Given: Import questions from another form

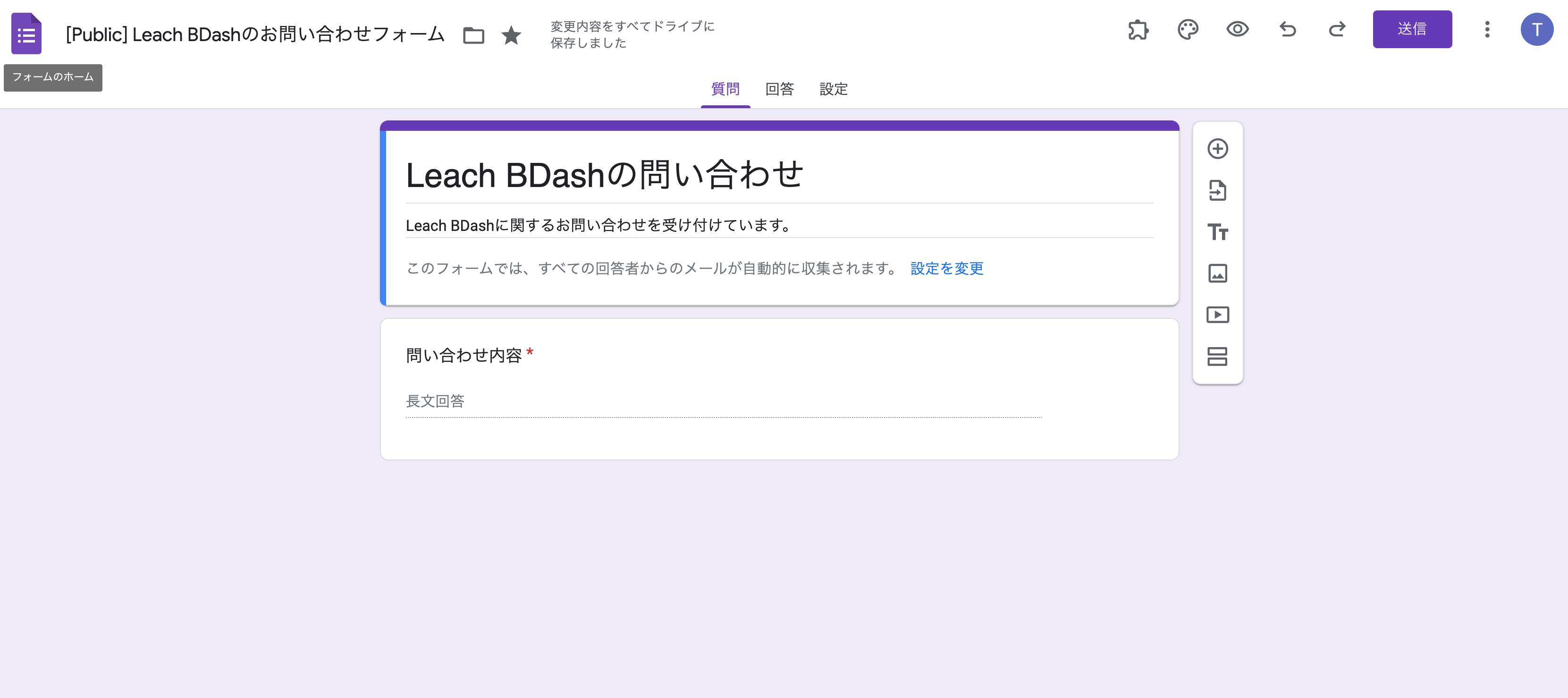Looking at the screenshot, I should click(x=1217, y=191).
